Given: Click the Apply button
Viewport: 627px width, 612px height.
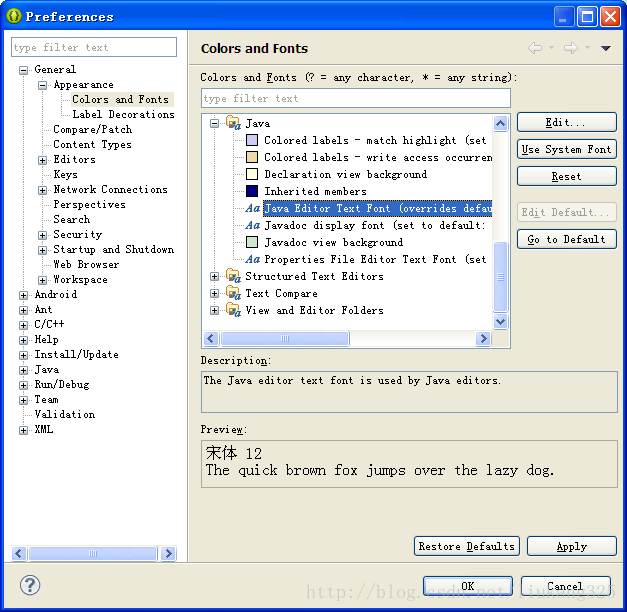Looking at the screenshot, I should point(572,546).
